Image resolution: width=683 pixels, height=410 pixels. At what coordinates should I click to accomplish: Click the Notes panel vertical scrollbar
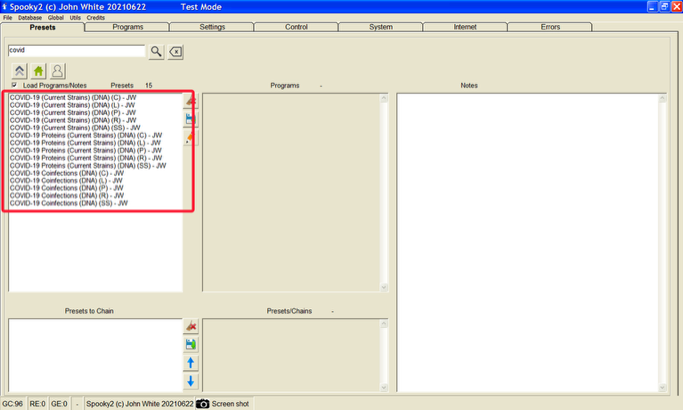662,240
